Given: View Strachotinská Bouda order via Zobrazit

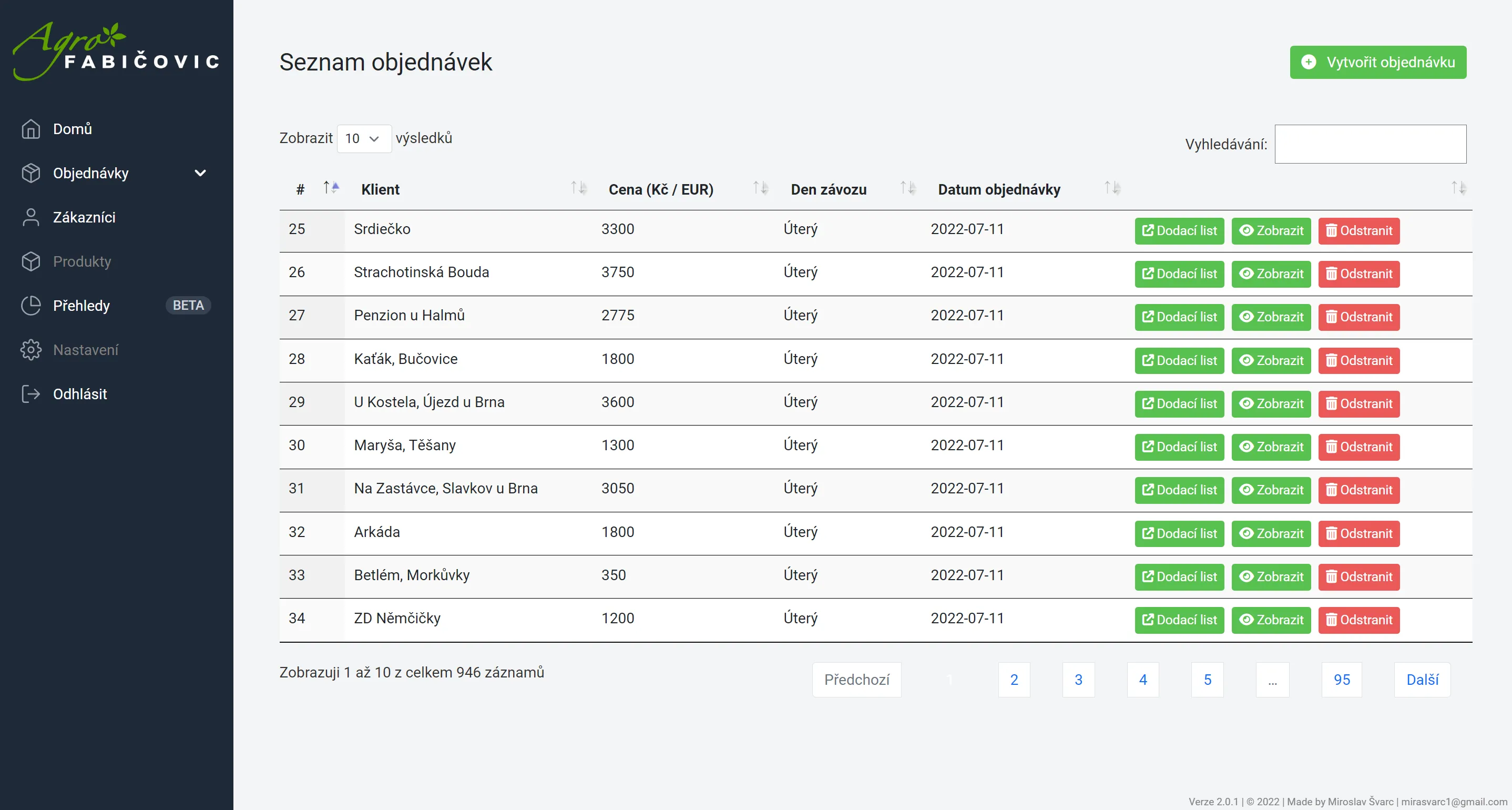Looking at the screenshot, I should (x=1271, y=274).
